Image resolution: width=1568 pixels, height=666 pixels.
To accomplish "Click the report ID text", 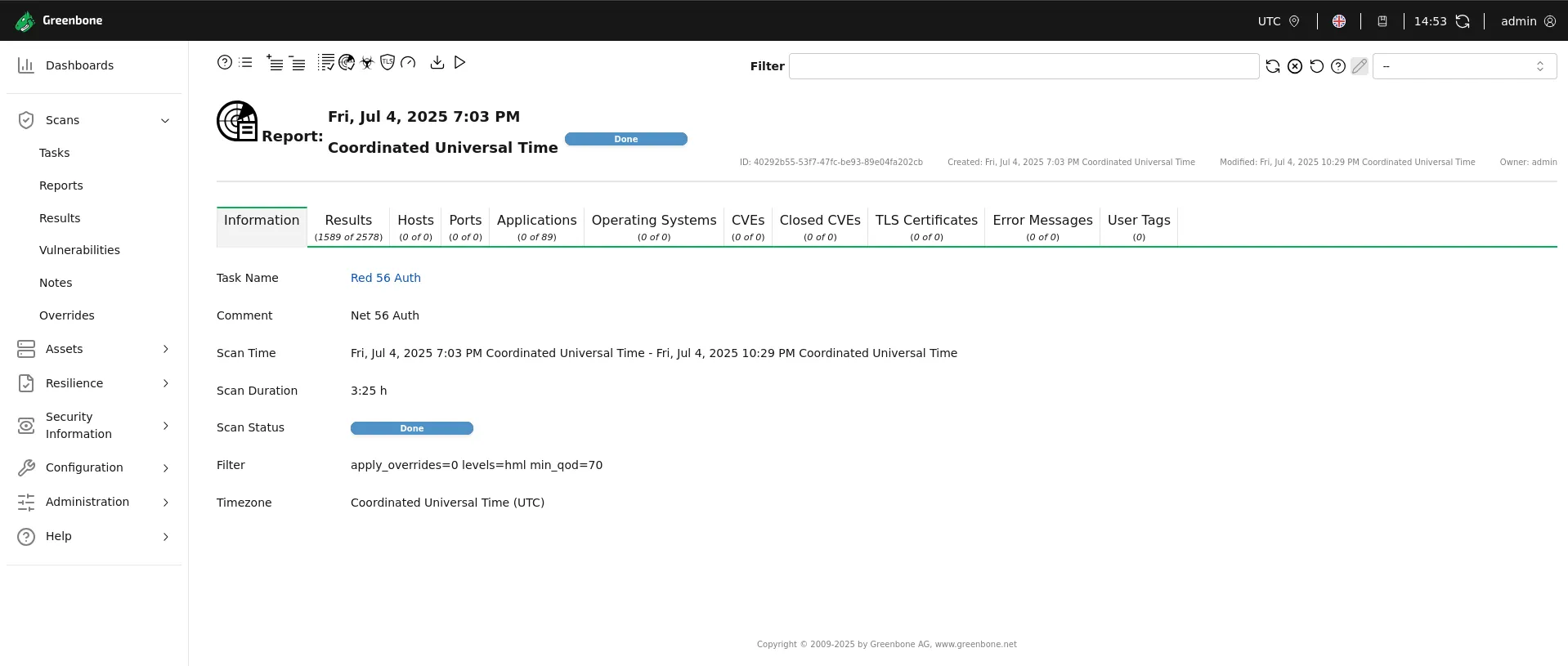I will tap(831, 163).
